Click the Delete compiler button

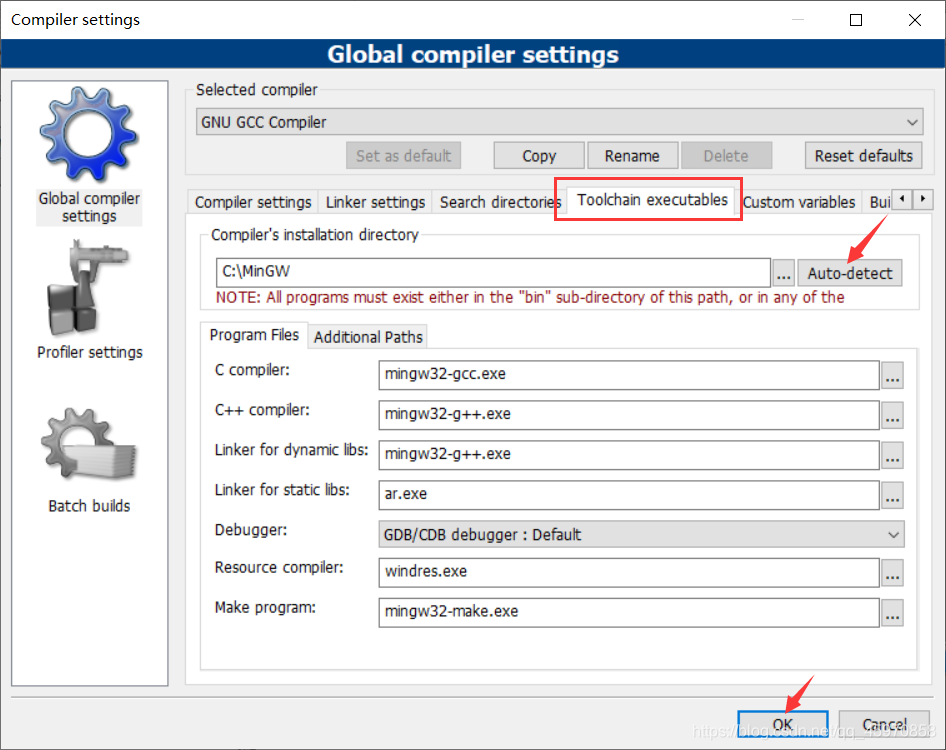tap(726, 156)
